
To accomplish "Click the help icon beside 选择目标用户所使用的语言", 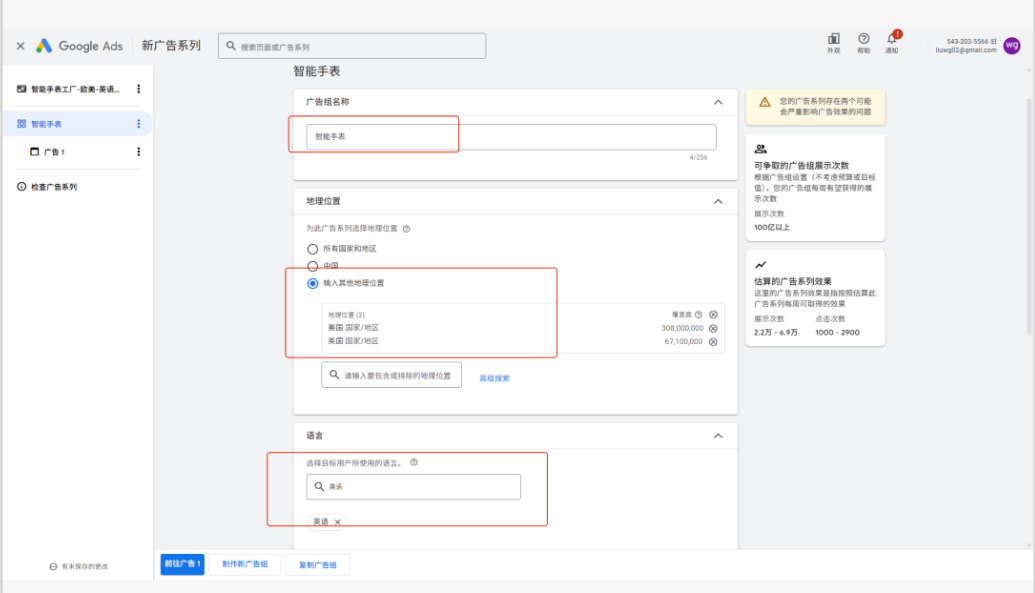I will [414, 462].
